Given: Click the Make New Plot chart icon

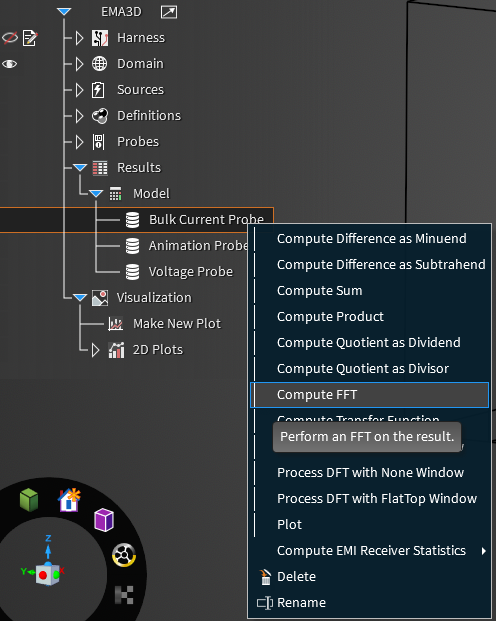Looking at the screenshot, I should pyautogui.click(x=116, y=324).
